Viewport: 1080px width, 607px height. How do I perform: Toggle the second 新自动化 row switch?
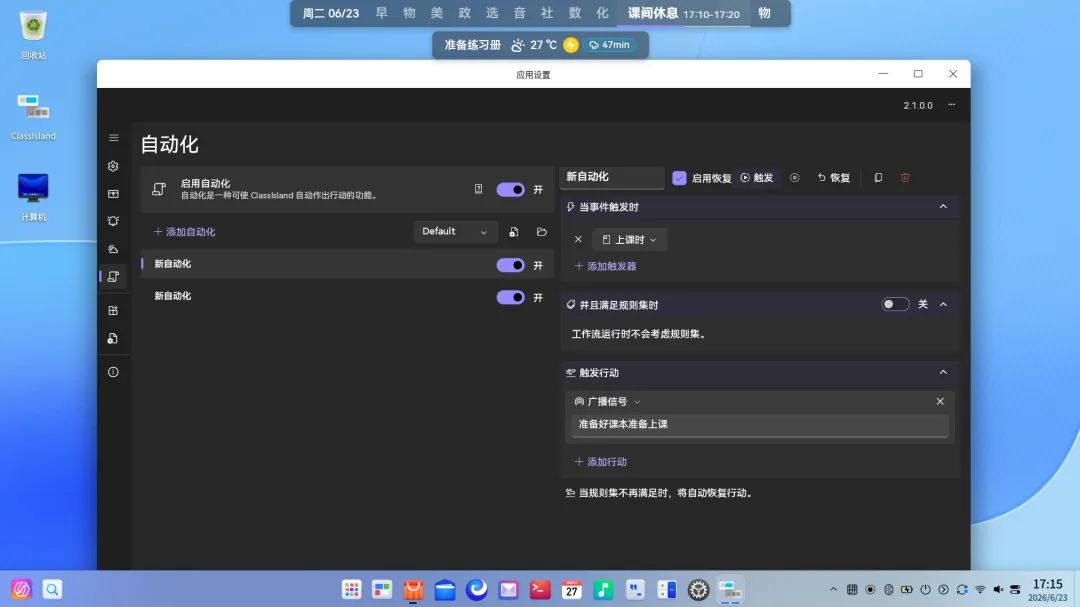coord(510,297)
